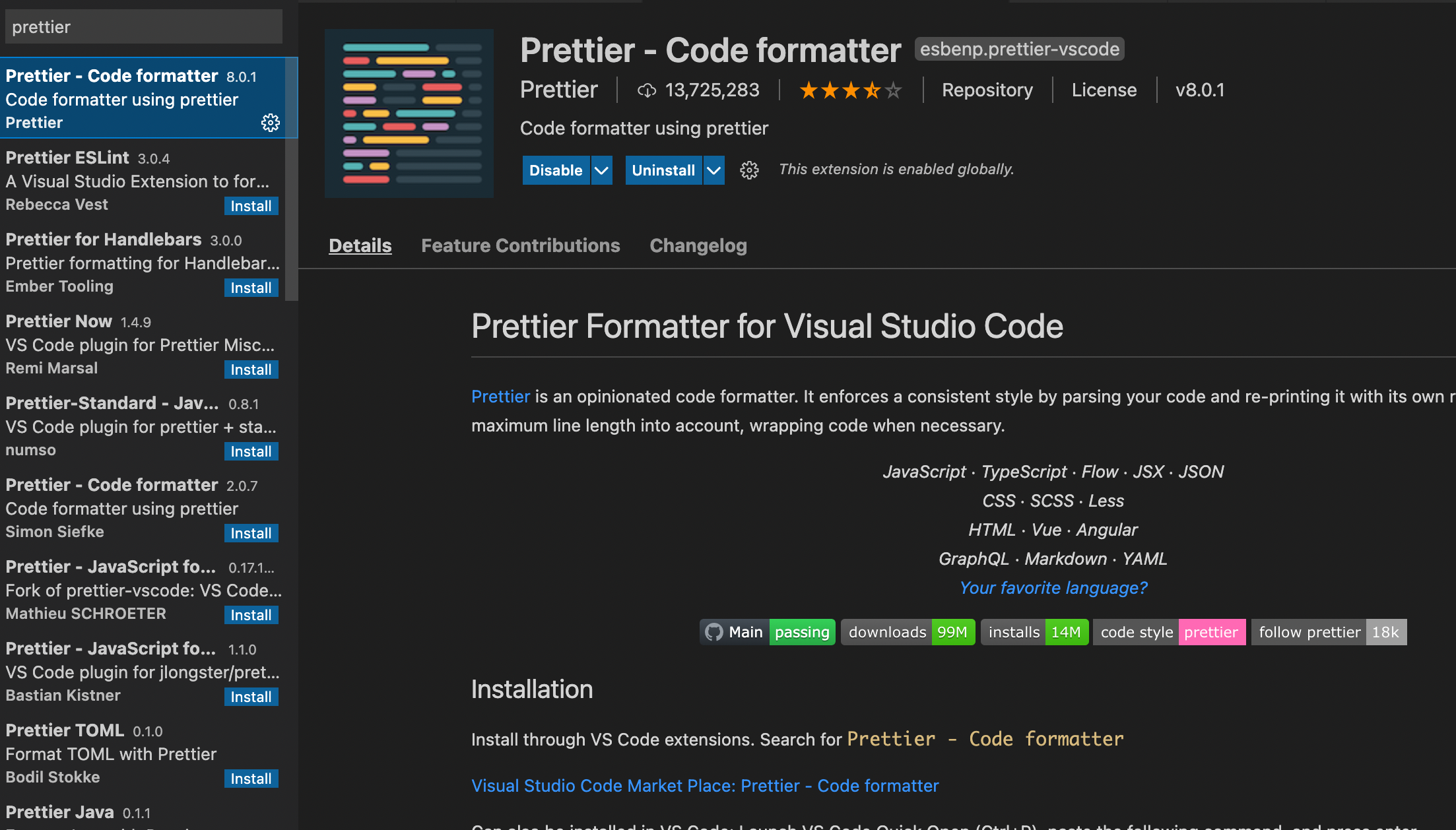Viewport: 1456px width, 830px height.
Task: Switch to the Feature Contributions tab
Action: coord(520,245)
